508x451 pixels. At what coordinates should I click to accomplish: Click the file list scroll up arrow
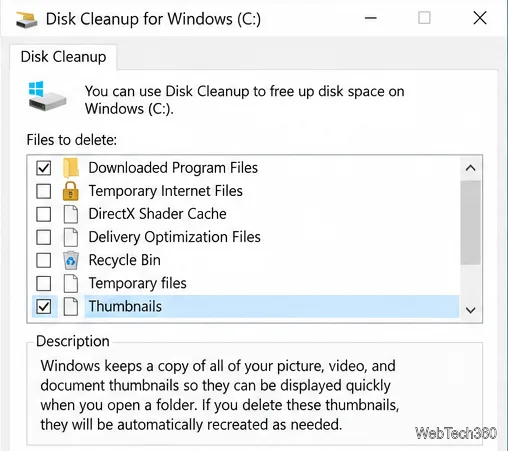(x=470, y=168)
